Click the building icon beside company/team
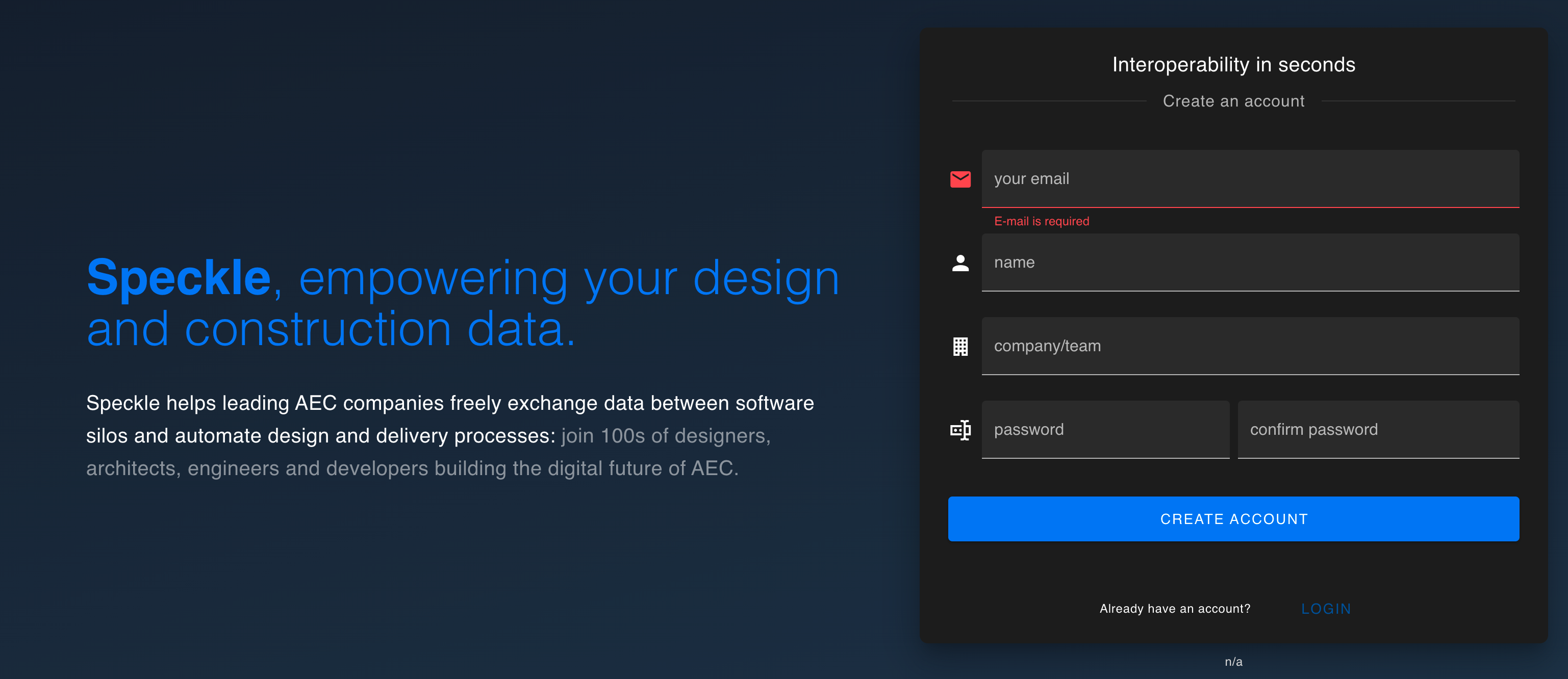This screenshot has width=1568, height=679. click(960, 346)
